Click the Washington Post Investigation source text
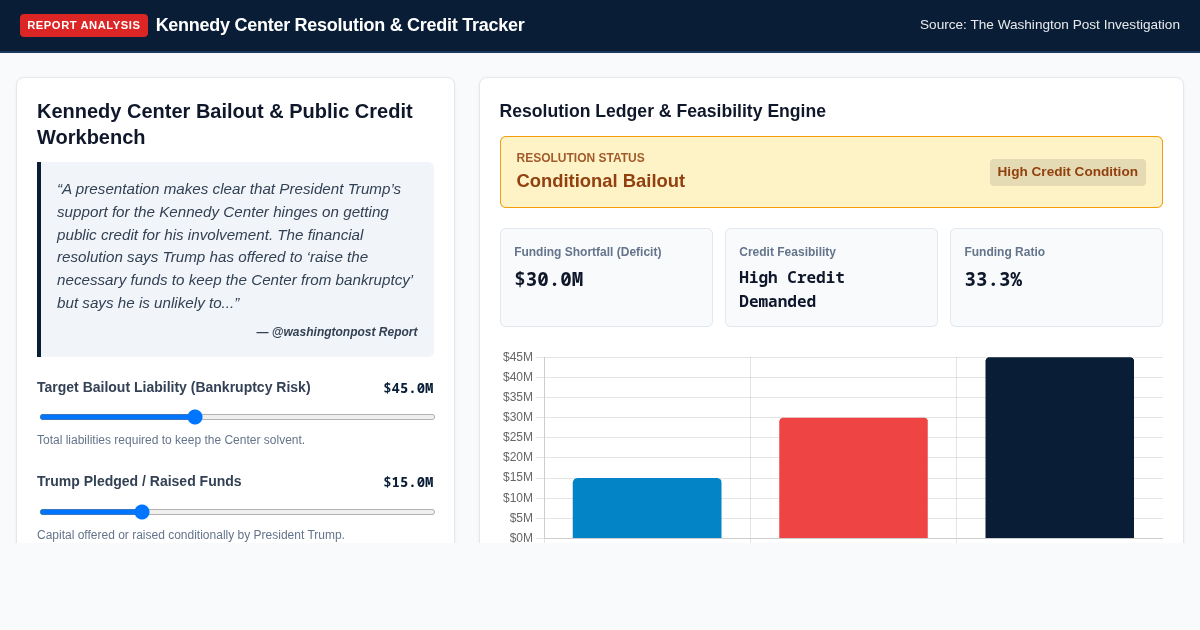1200x630 pixels. click(1050, 25)
